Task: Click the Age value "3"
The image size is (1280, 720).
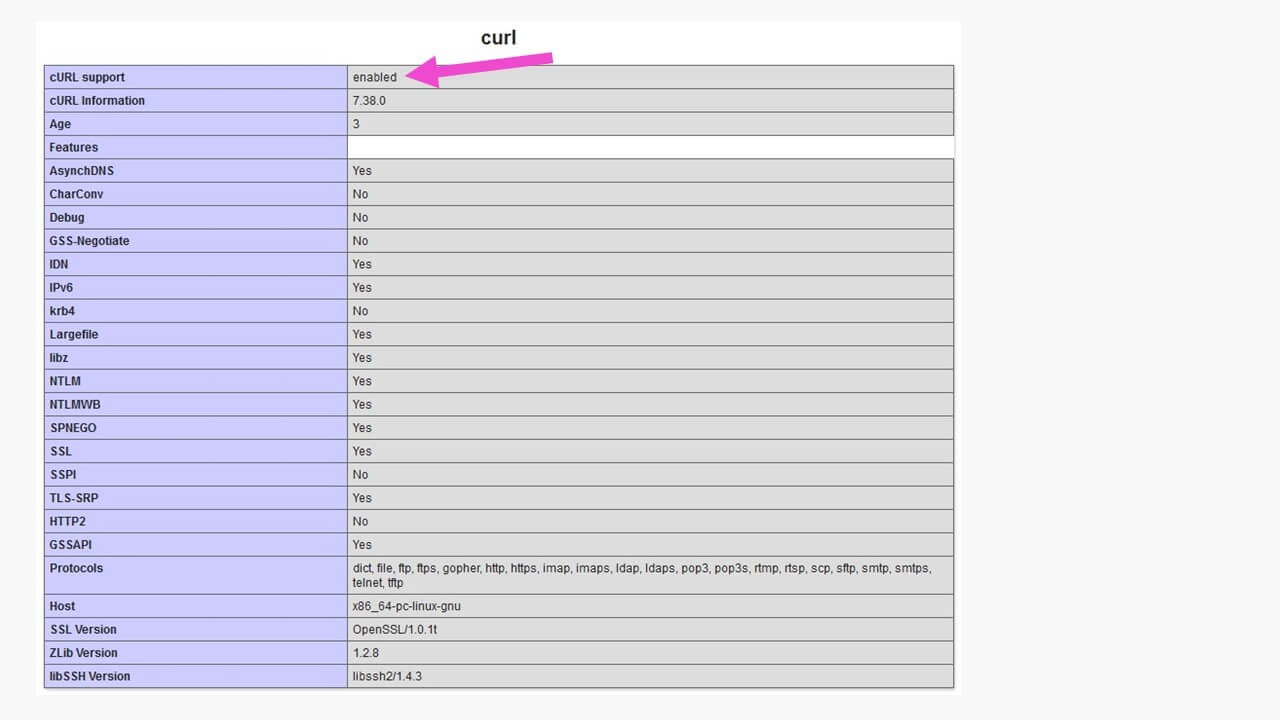Action: pos(356,124)
